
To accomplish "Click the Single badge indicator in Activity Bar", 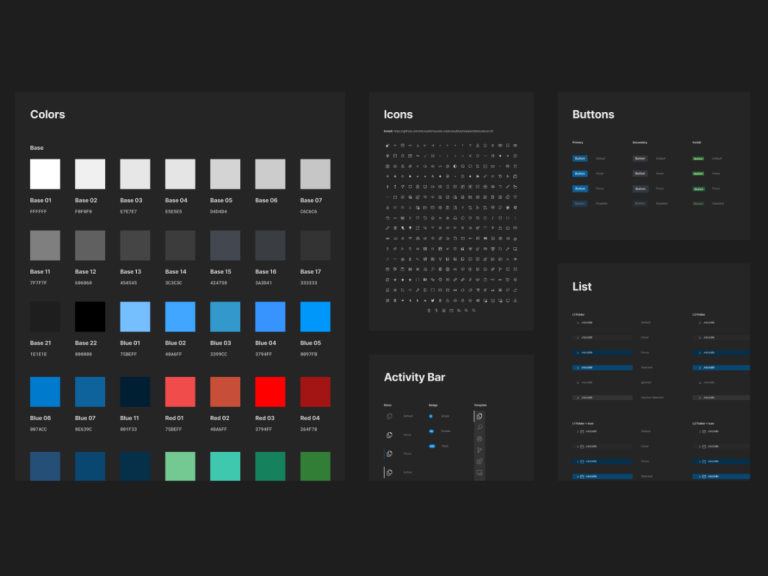I will (x=431, y=416).
